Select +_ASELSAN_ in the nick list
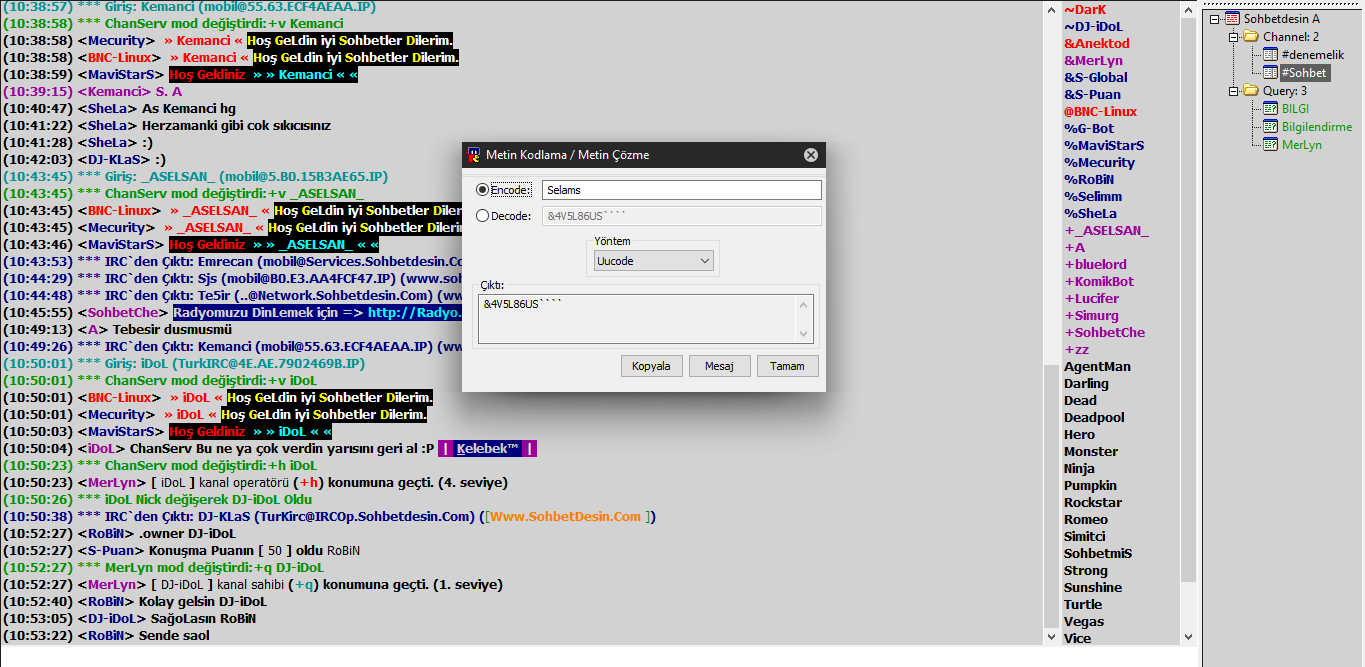Image resolution: width=1365 pixels, height=667 pixels. click(1106, 230)
